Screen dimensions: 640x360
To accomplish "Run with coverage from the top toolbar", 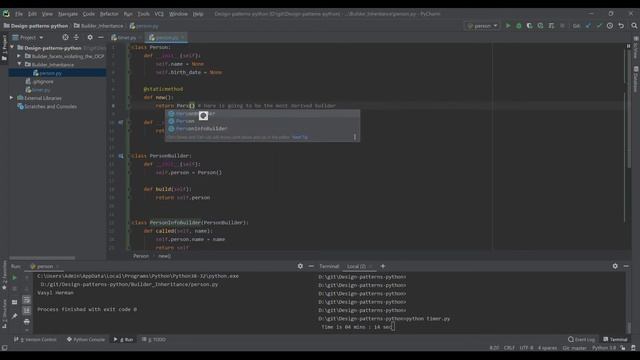I will pyautogui.click(x=529, y=26).
